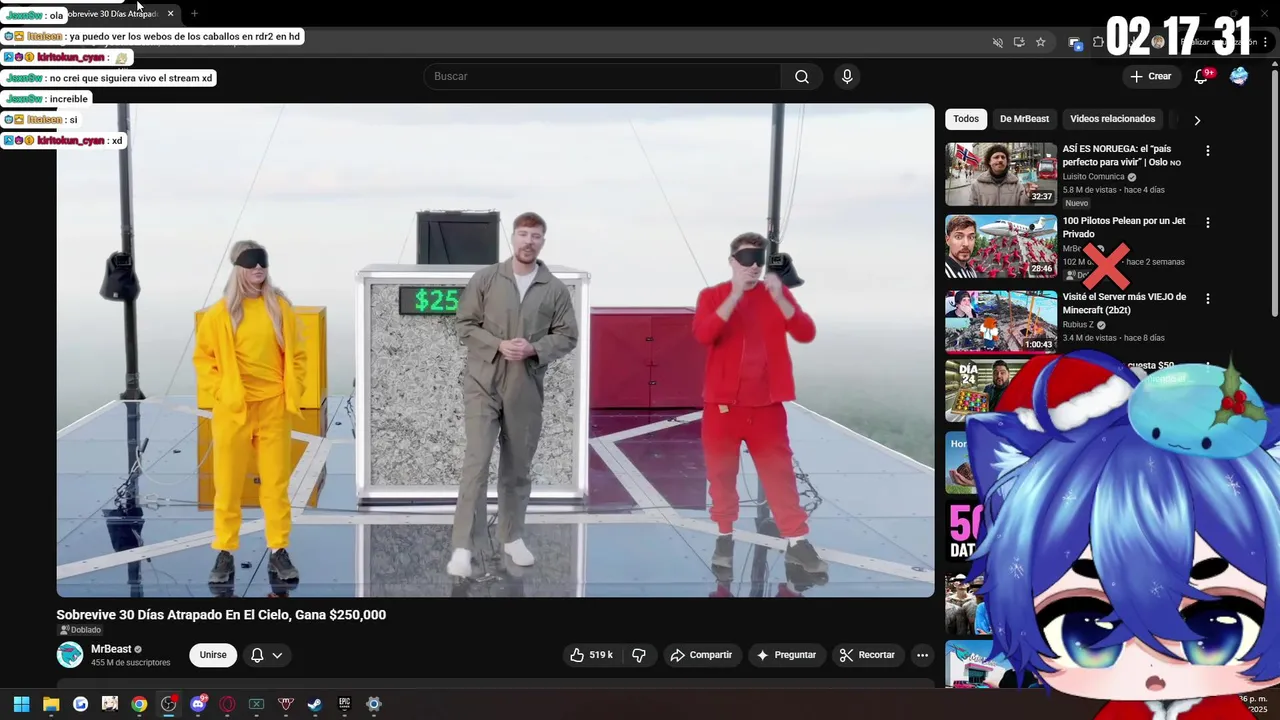1280x720 pixels.
Task: Open YouTube notifications bell
Action: 1202,76
